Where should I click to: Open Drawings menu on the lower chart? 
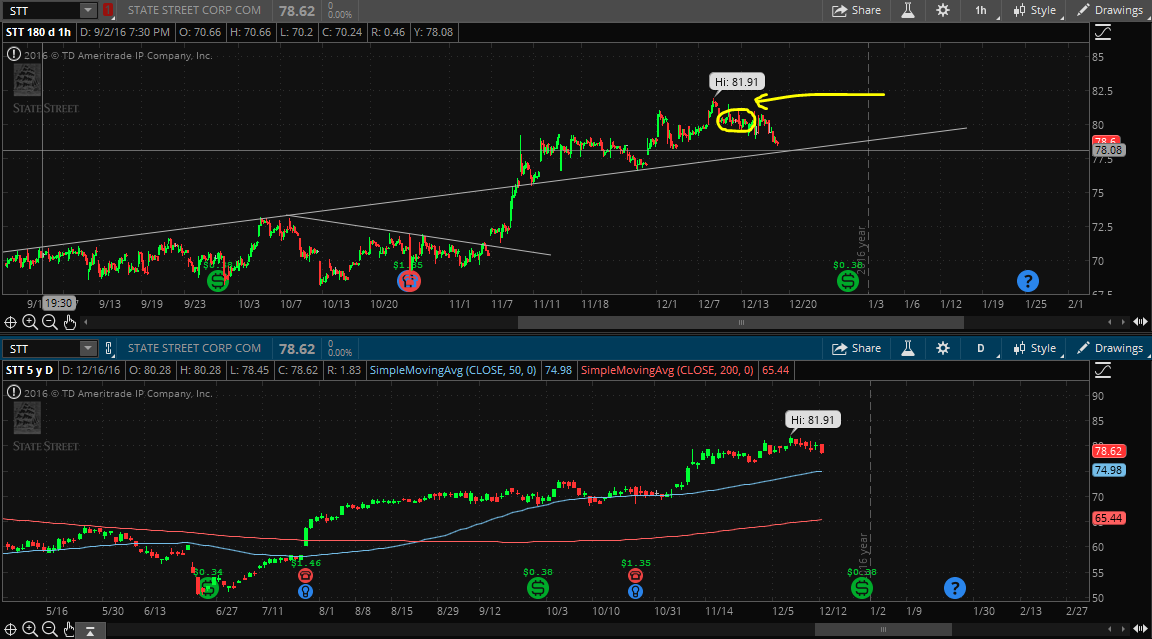(1109, 348)
